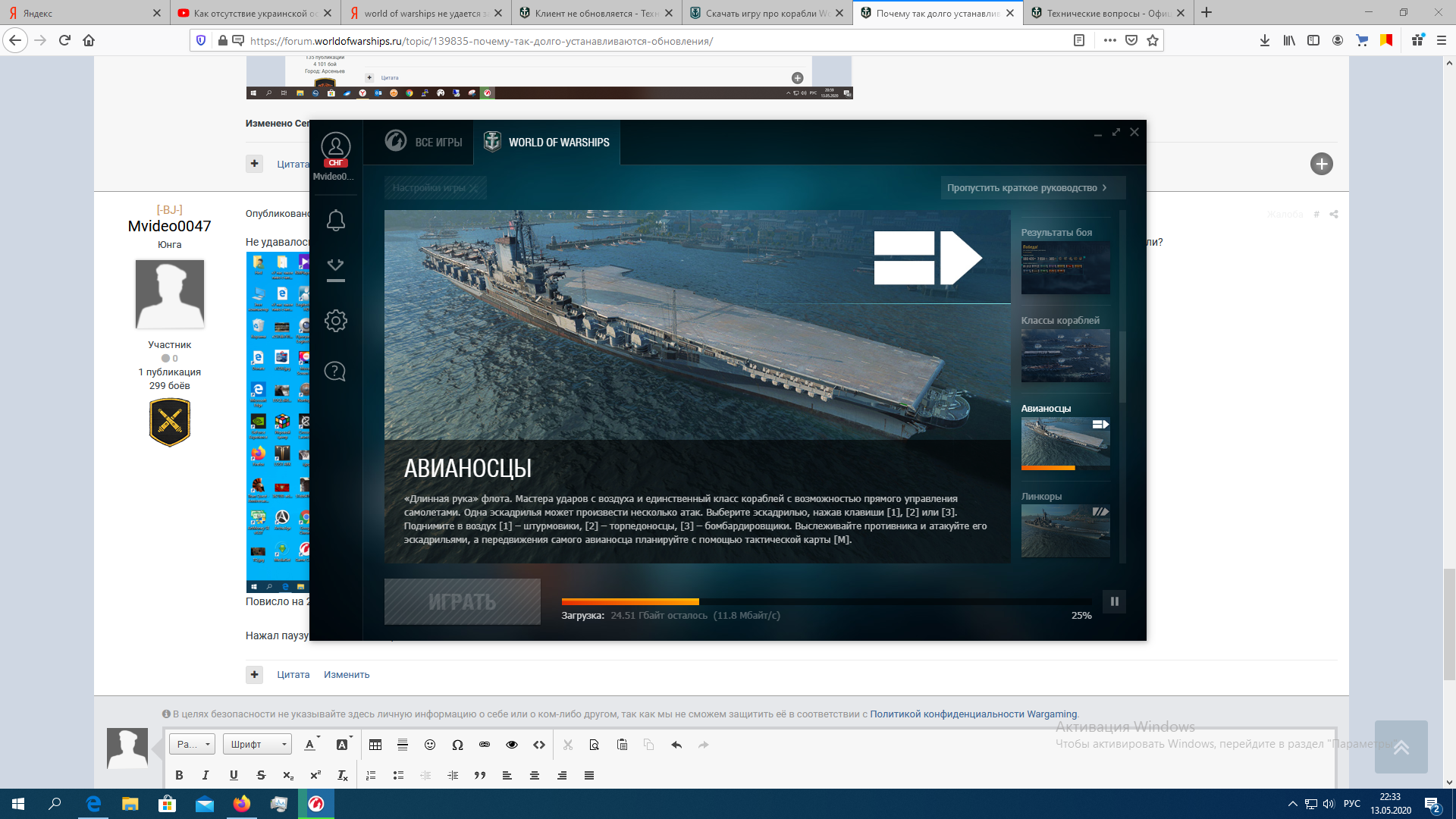This screenshot has height=819, width=1456.
Task: Insert special character Omega icon
Action: (457, 745)
